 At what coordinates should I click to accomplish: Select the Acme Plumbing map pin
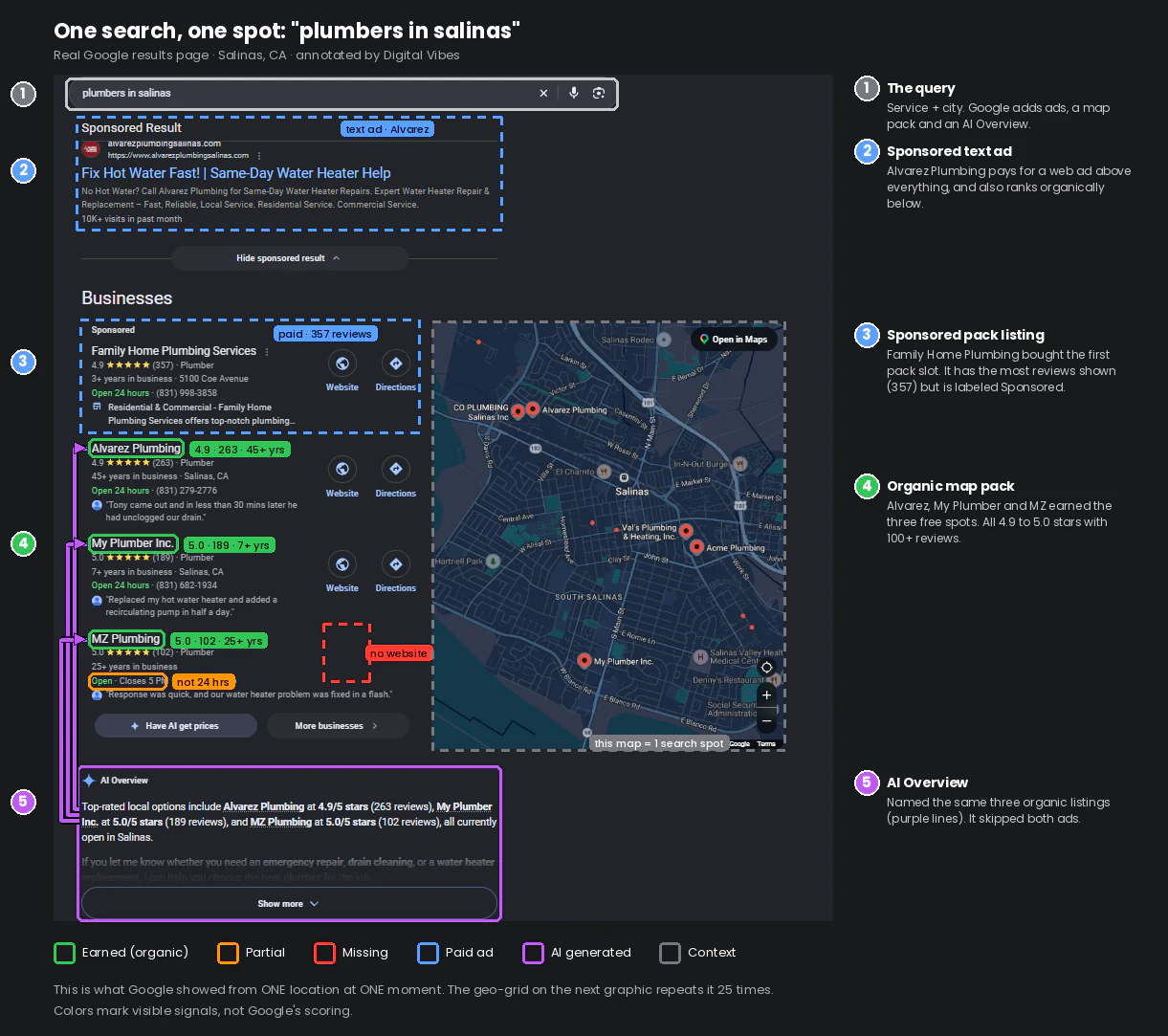[x=696, y=546]
